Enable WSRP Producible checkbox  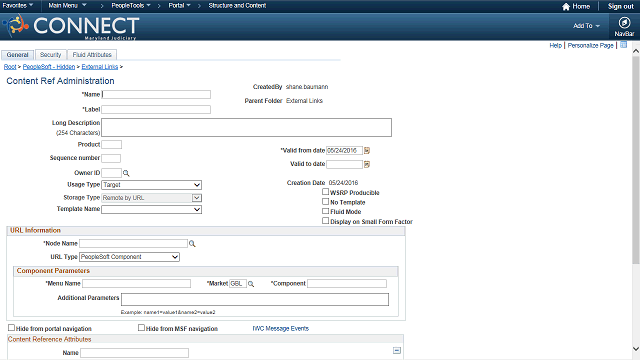point(325,191)
